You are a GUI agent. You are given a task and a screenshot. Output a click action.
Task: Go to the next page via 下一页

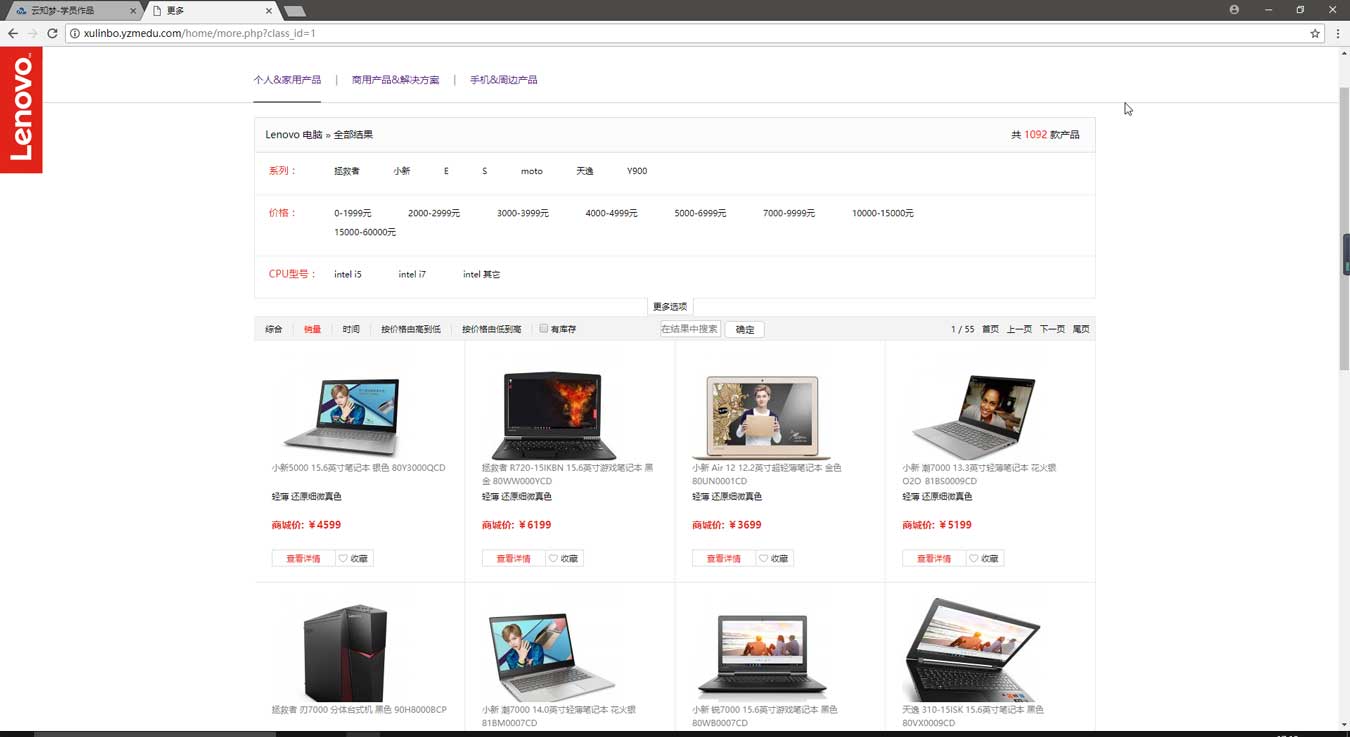(1052, 329)
